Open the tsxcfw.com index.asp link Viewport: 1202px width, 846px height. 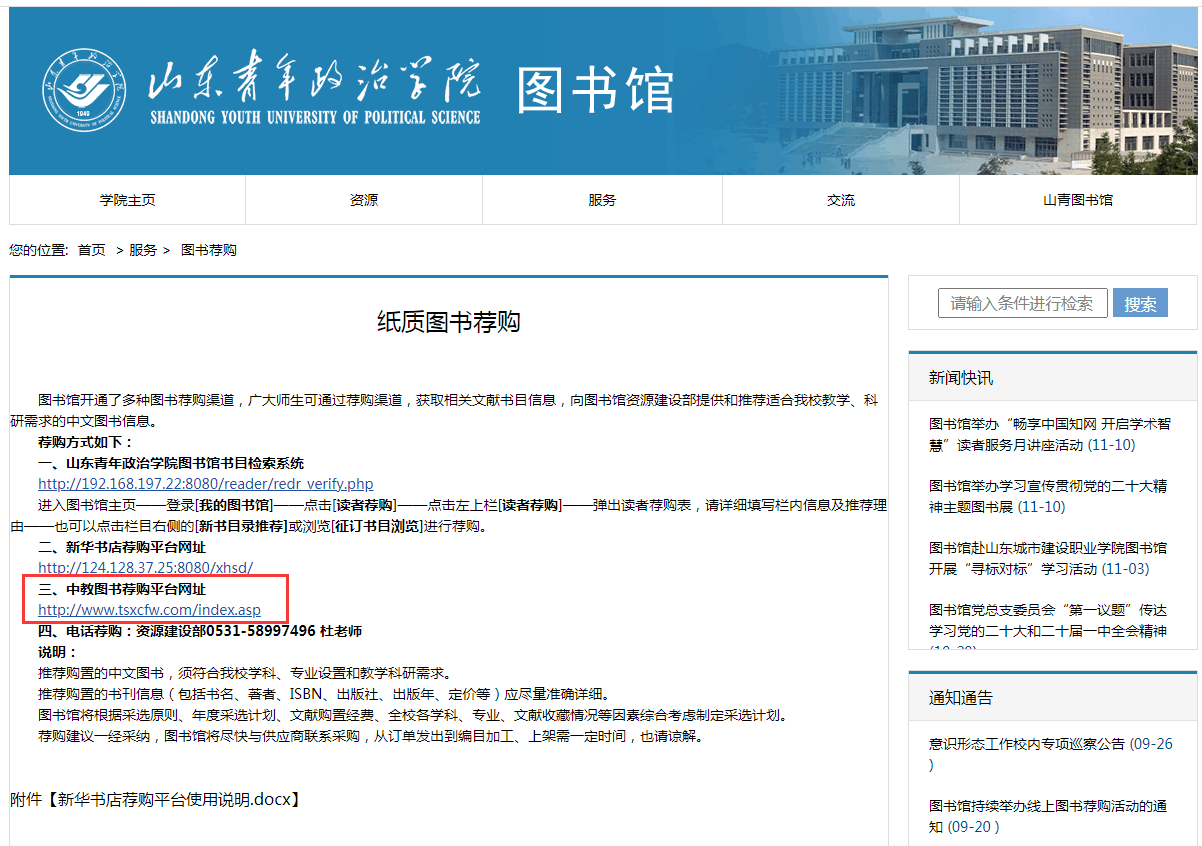(x=149, y=609)
